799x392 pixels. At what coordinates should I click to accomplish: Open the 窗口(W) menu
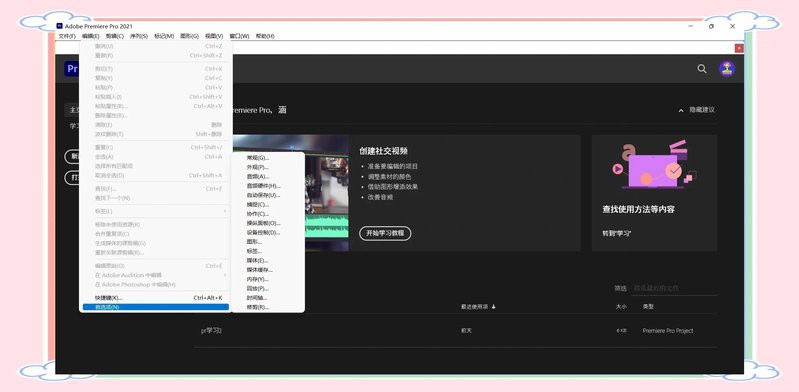click(x=239, y=36)
